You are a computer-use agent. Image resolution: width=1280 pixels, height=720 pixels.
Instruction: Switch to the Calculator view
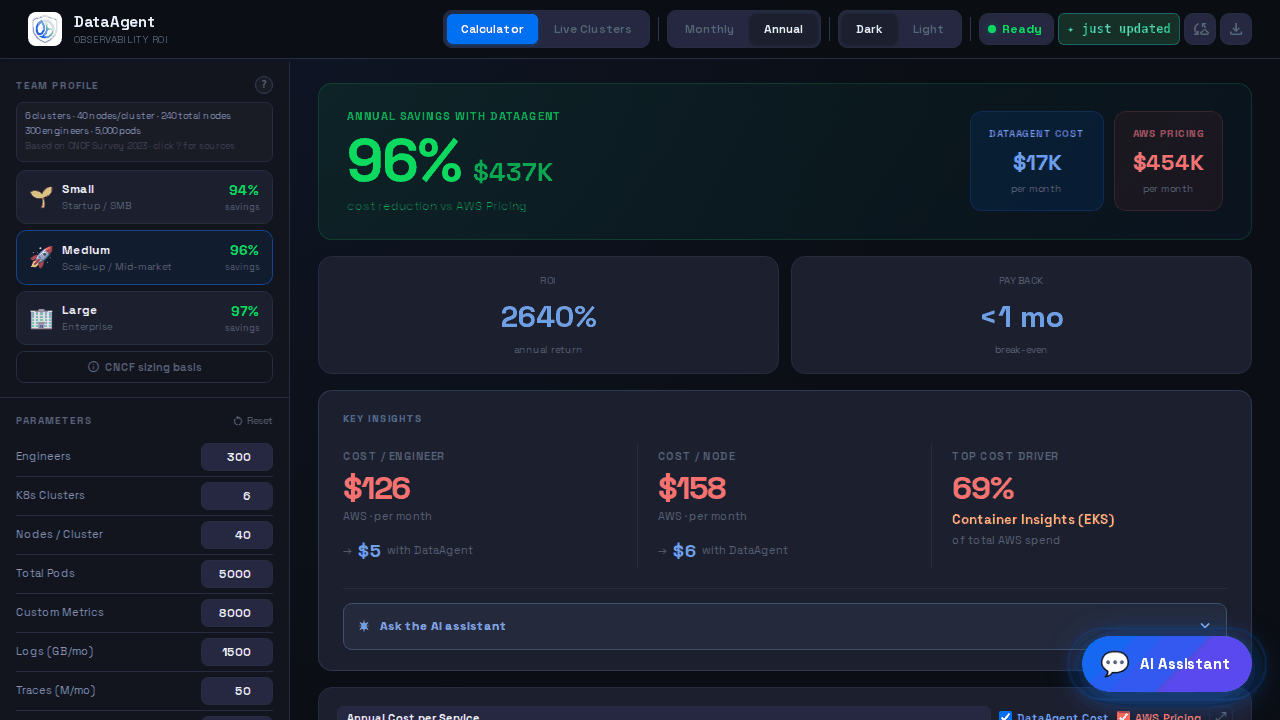[x=492, y=29]
